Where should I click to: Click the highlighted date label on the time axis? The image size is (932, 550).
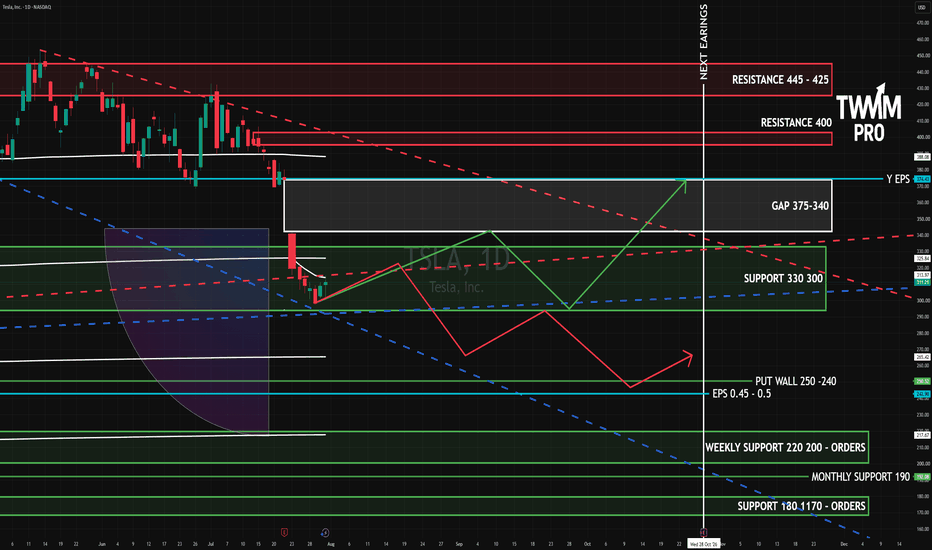(x=704, y=544)
